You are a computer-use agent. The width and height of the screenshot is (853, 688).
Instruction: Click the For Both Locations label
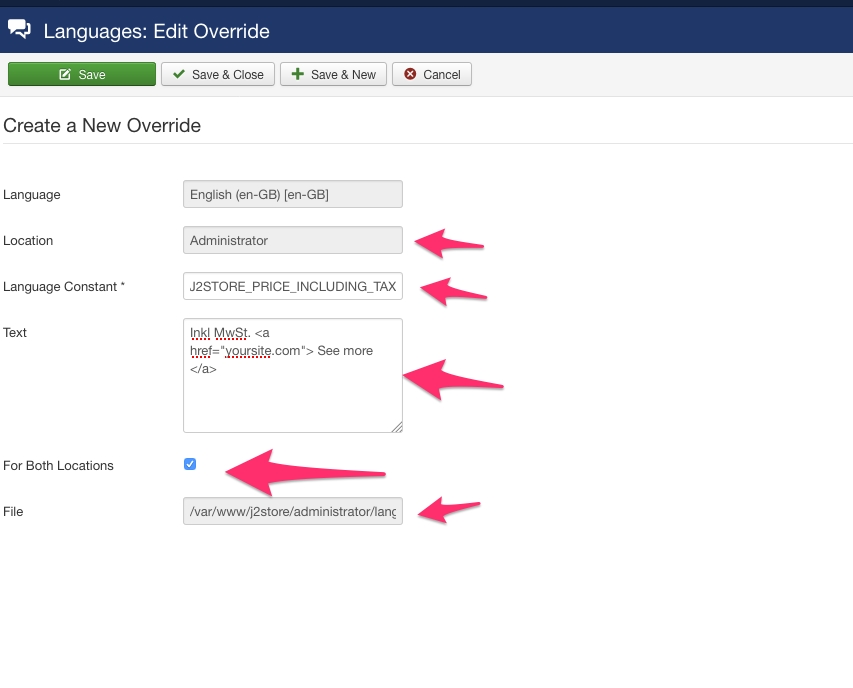58,466
